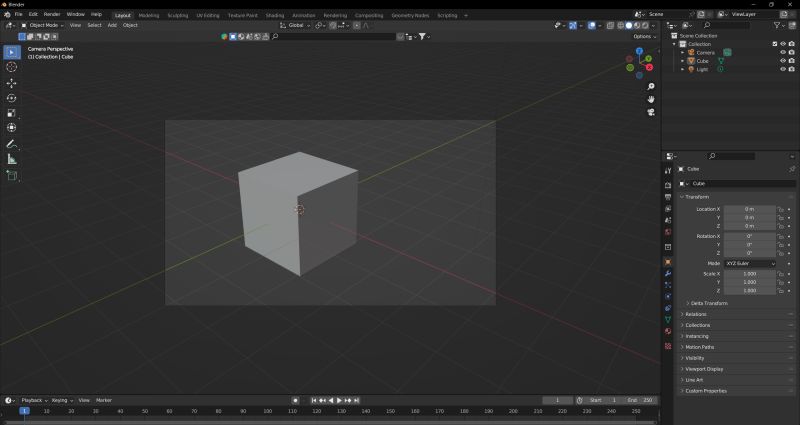
Task: Open the viewport Options dropdown
Action: (644, 37)
